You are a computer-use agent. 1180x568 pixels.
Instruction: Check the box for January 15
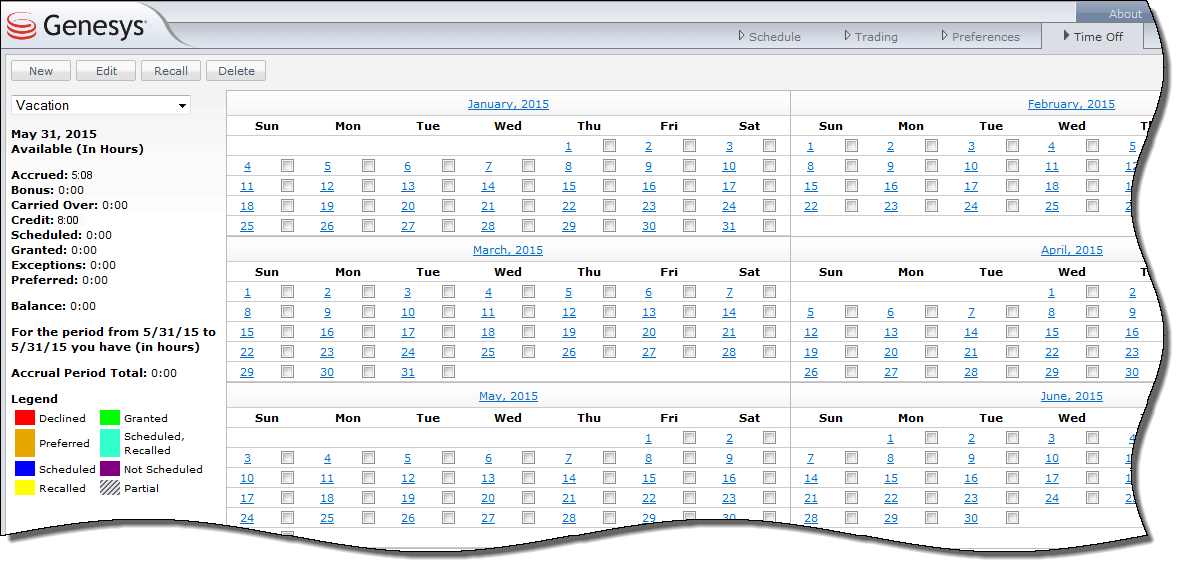point(609,186)
